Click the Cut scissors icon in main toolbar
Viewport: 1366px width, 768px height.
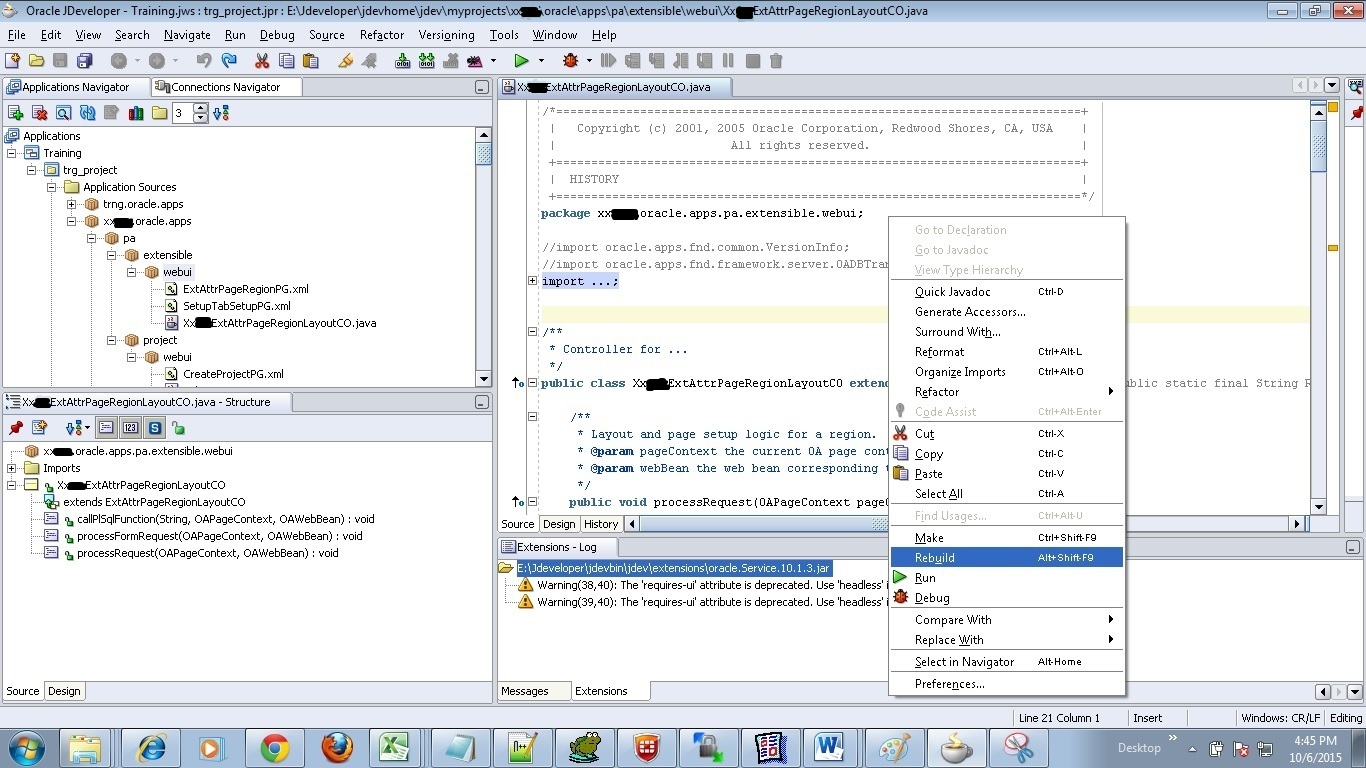point(262,61)
